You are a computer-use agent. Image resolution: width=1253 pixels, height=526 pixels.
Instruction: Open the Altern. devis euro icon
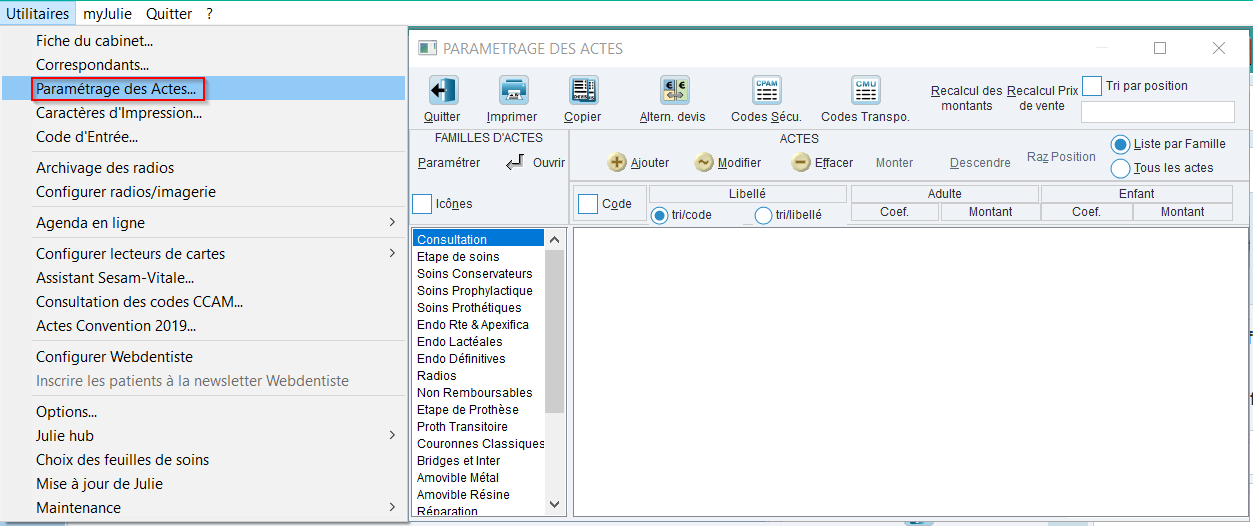click(x=674, y=91)
